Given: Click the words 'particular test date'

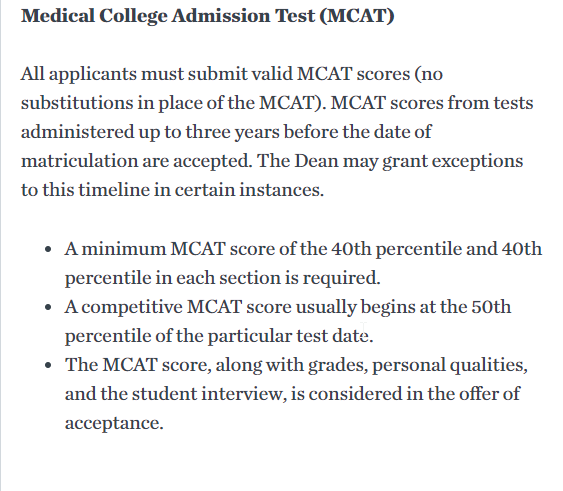Looking at the screenshot, I should click(288, 336).
